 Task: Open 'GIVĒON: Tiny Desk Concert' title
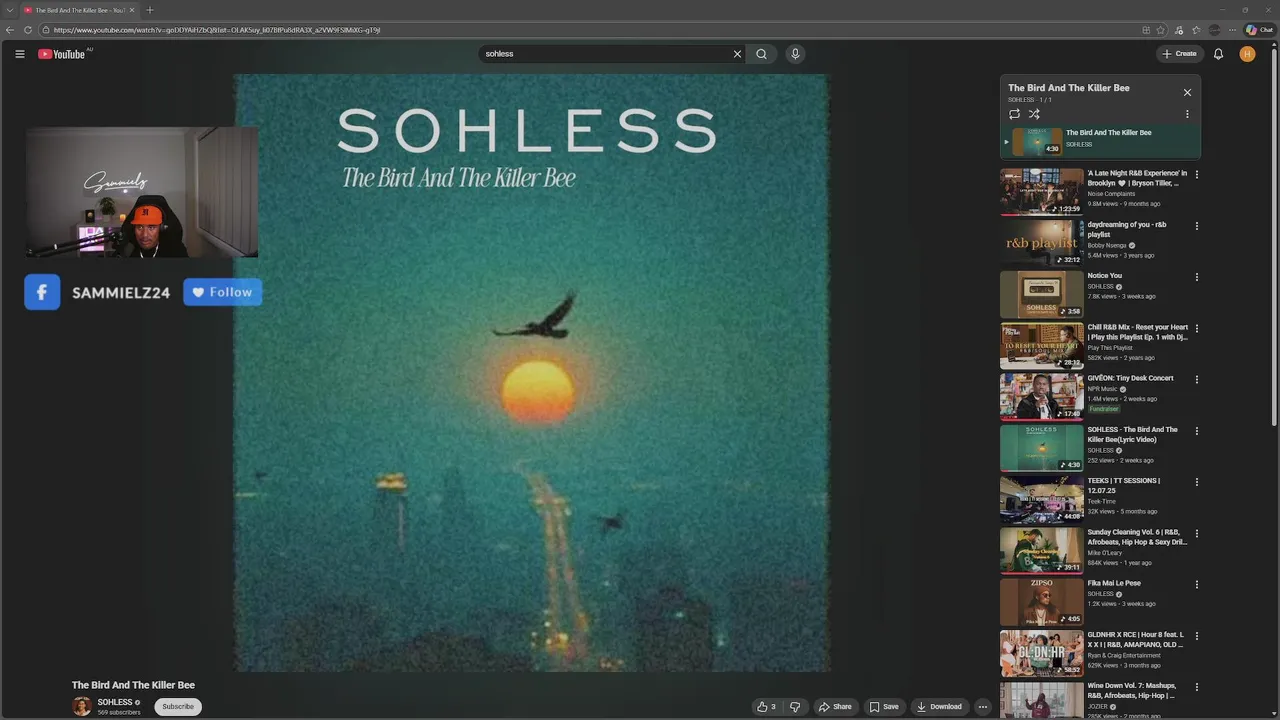tap(1131, 378)
